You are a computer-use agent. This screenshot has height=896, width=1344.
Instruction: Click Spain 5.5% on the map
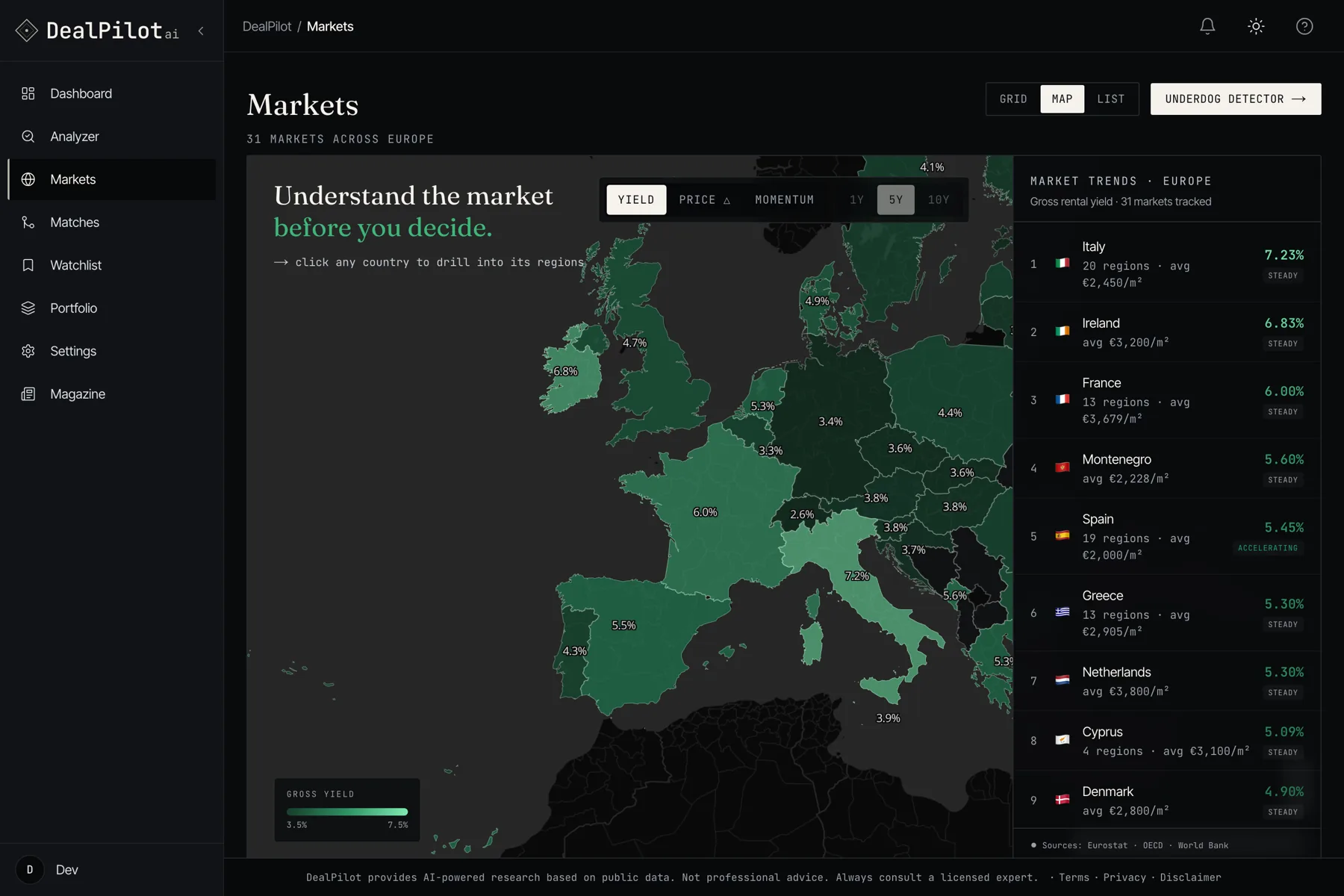pyautogui.click(x=623, y=626)
